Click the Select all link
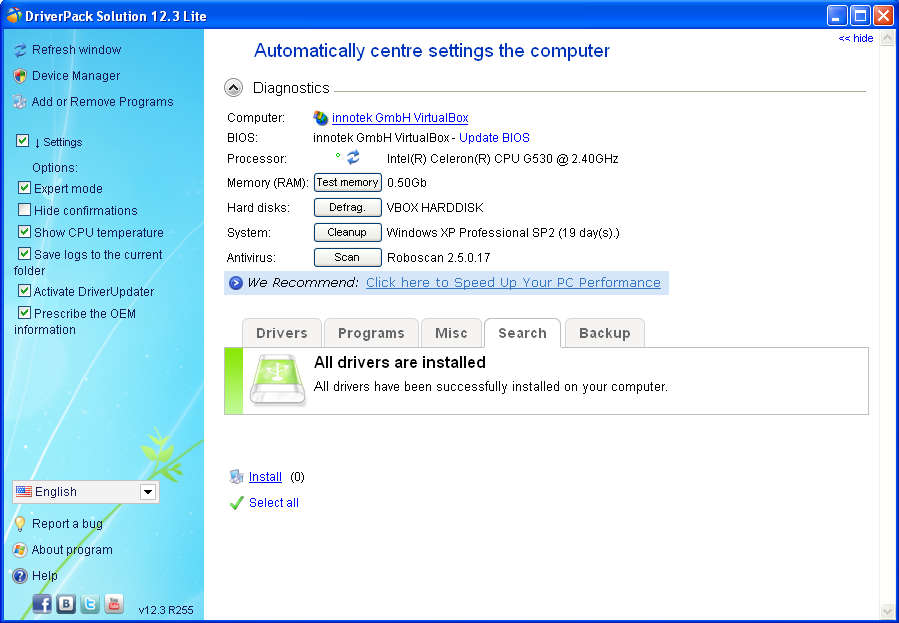 point(273,503)
